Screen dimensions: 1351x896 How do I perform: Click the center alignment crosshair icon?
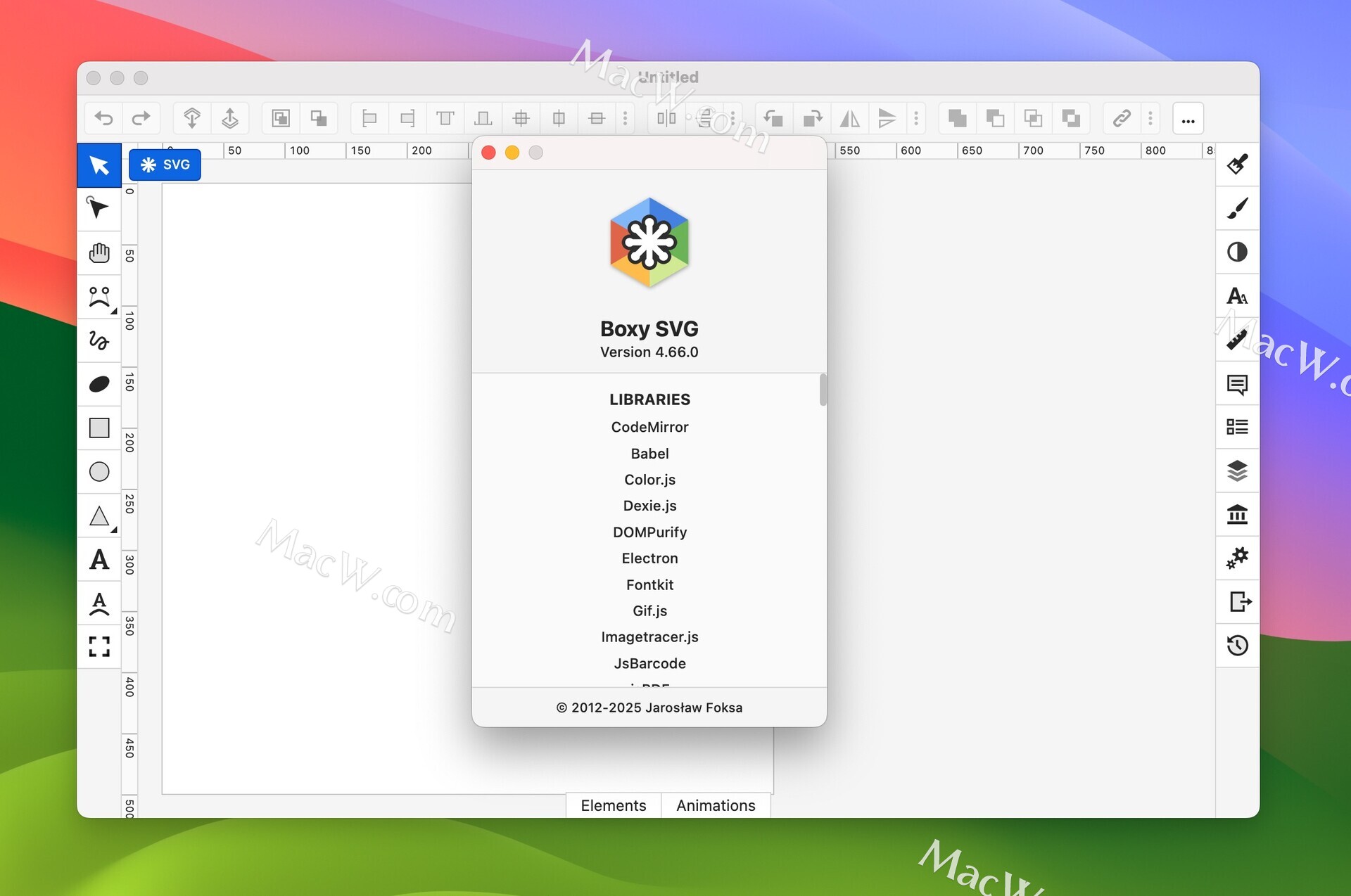pos(521,118)
